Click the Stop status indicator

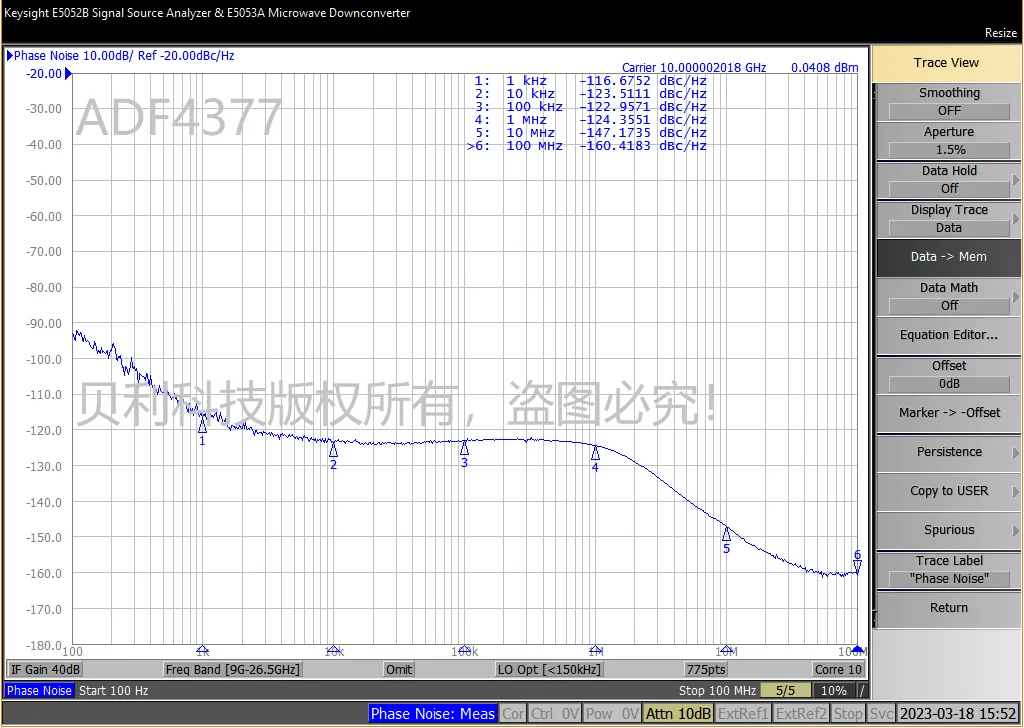pos(848,714)
